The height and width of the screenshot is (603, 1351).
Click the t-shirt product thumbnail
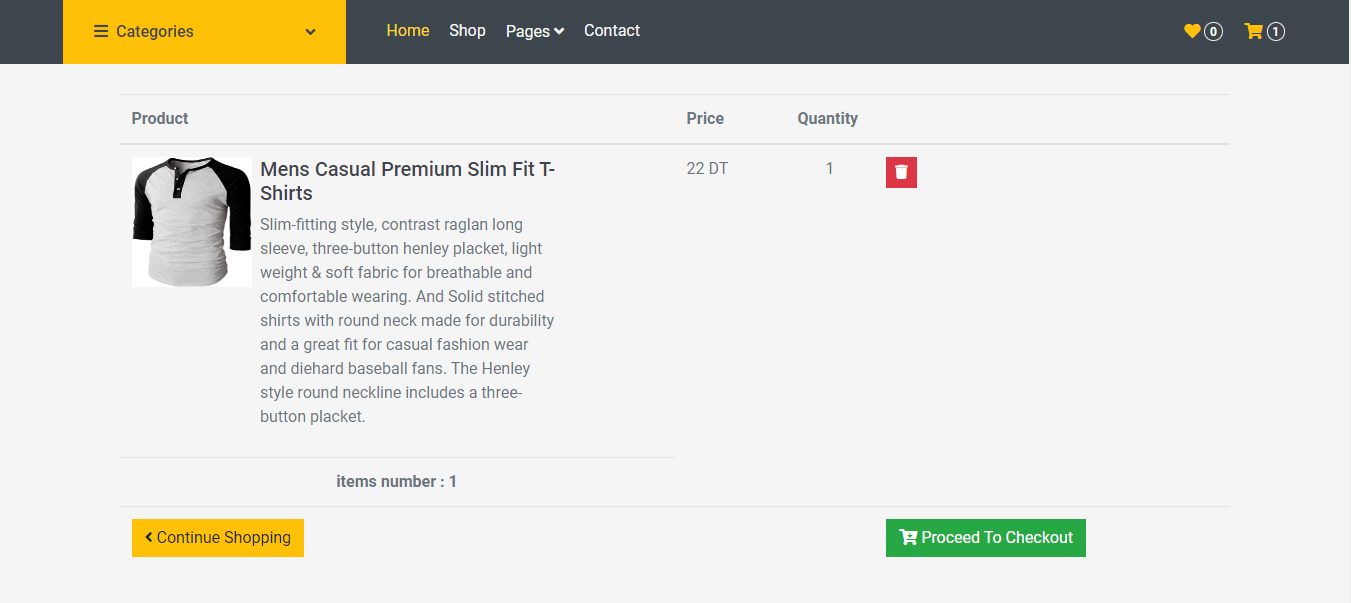[x=191, y=221]
